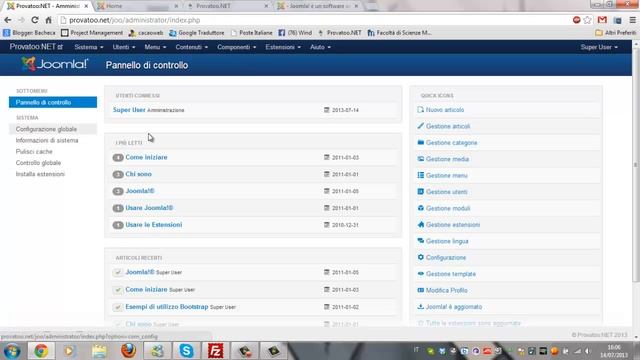Click the Gestione utenti icon

tap(421, 191)
